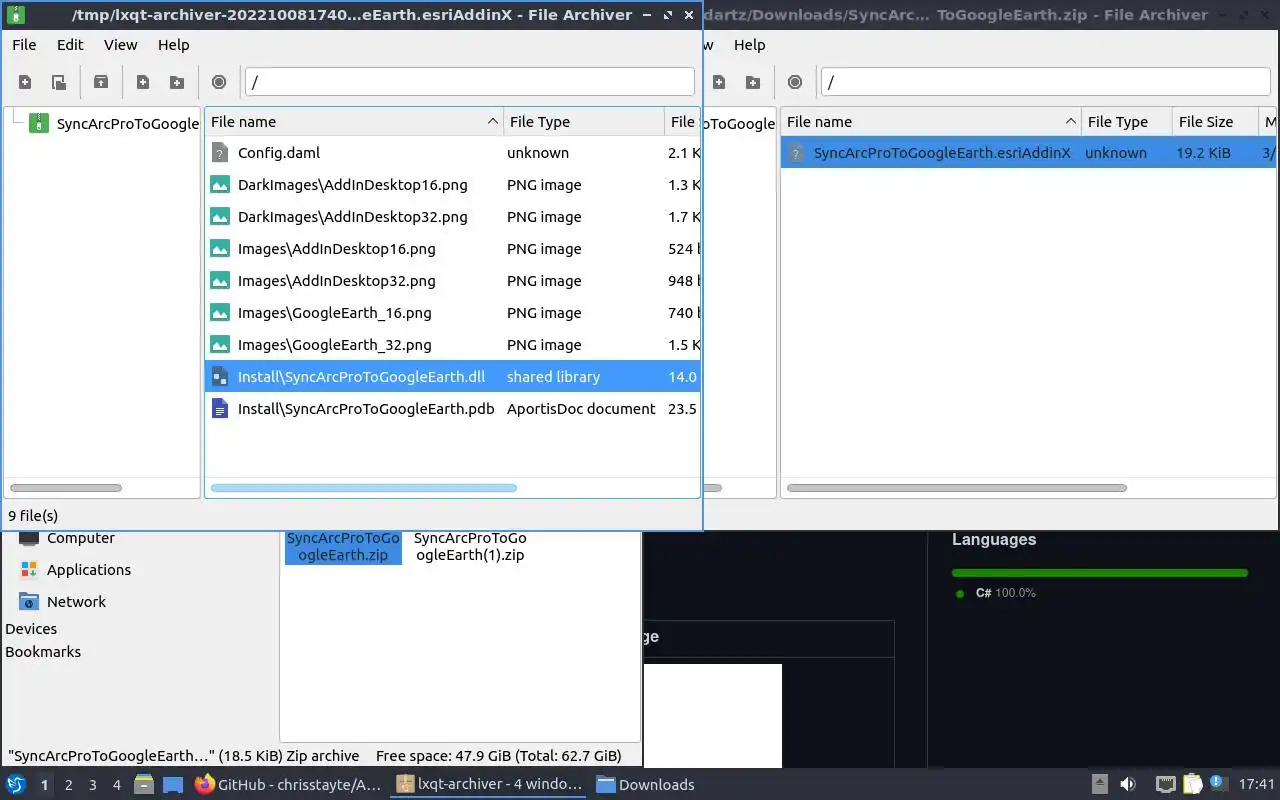Select Images\AddInDesktop16.png row
This screenshot has width=1280, height=800.
coord(453,249)
